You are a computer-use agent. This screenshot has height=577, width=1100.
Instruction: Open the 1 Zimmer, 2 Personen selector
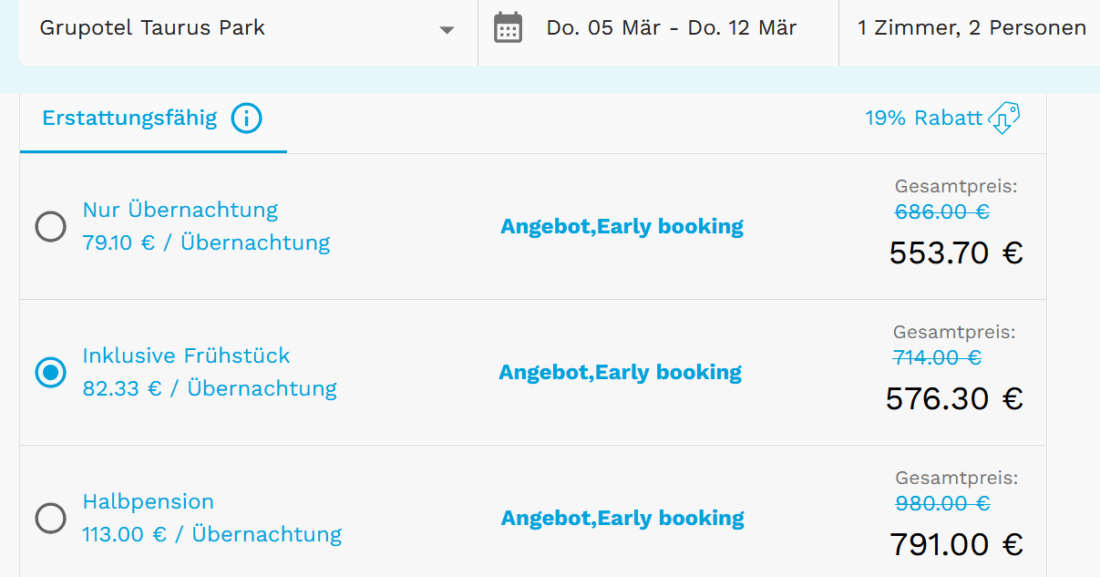tap(971, 28)
